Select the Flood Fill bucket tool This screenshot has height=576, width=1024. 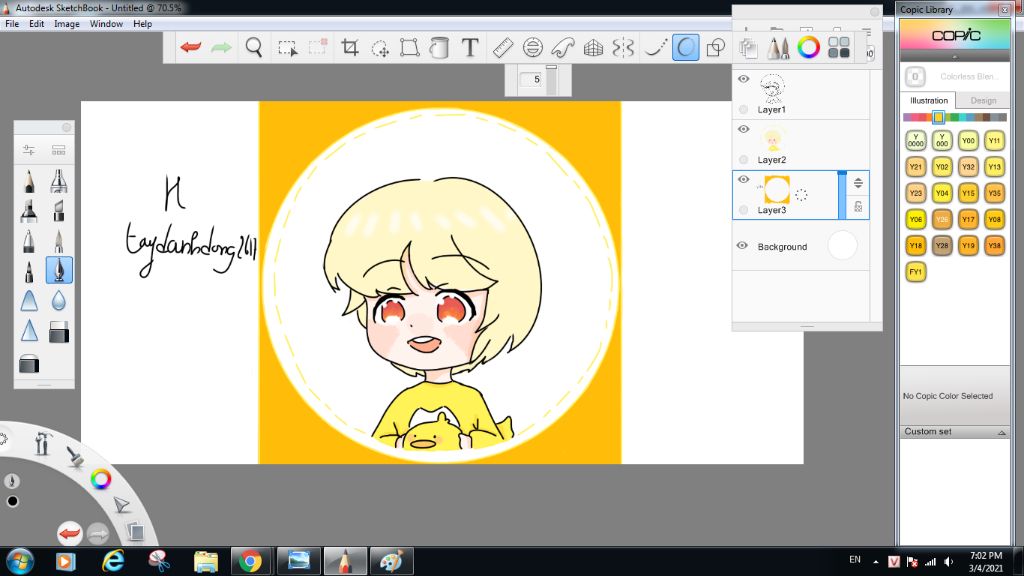[440, 48]
